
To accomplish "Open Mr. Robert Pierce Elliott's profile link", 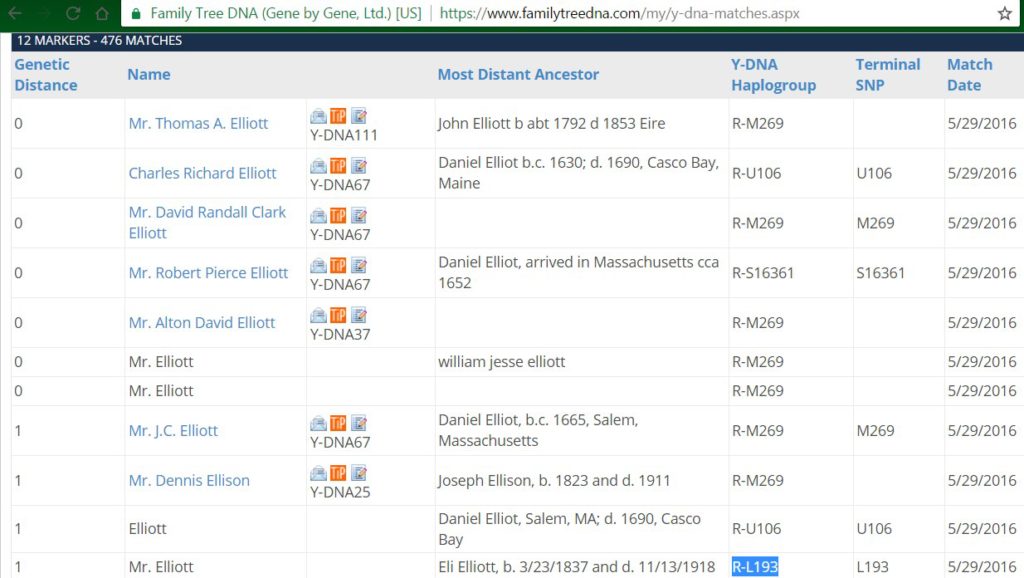I will [x=208, y=273].
